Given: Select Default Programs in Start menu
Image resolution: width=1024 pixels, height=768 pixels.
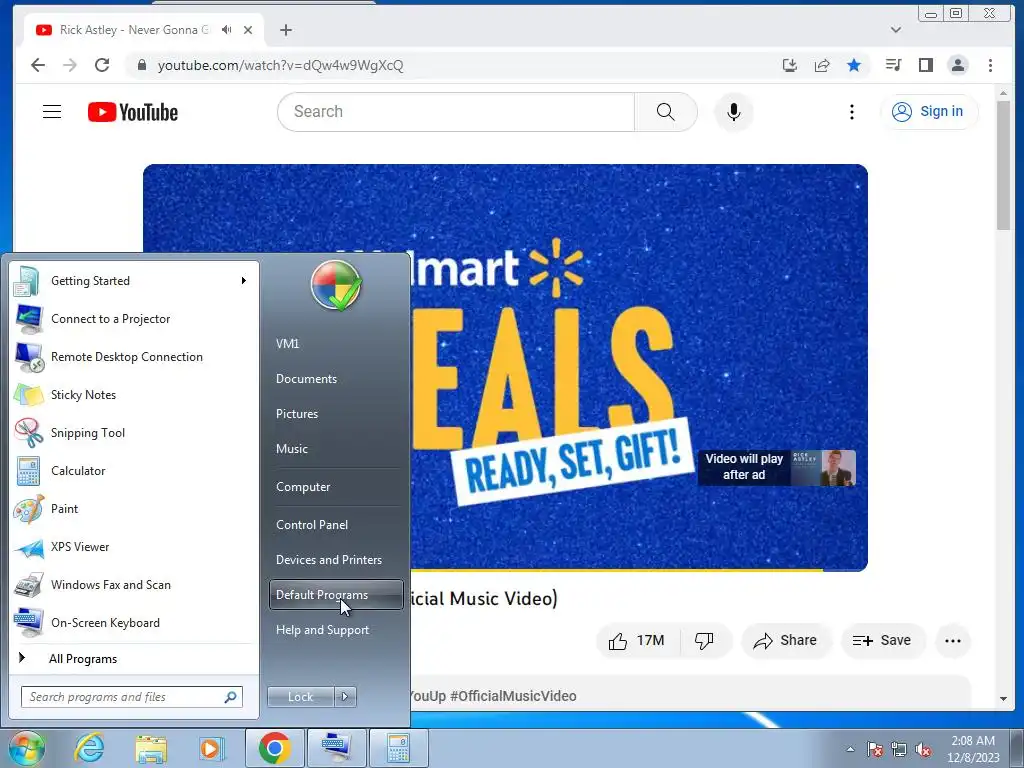Looking at the screenshot, I should click(336, 595).
